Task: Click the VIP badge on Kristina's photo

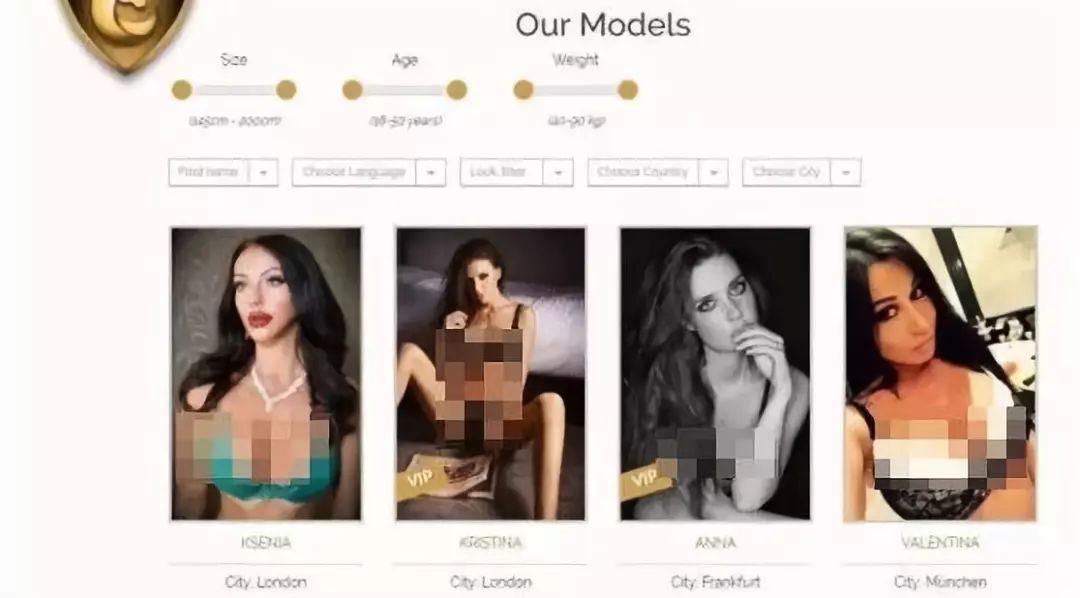Action: pyautogui.click(x=420, y=480)
